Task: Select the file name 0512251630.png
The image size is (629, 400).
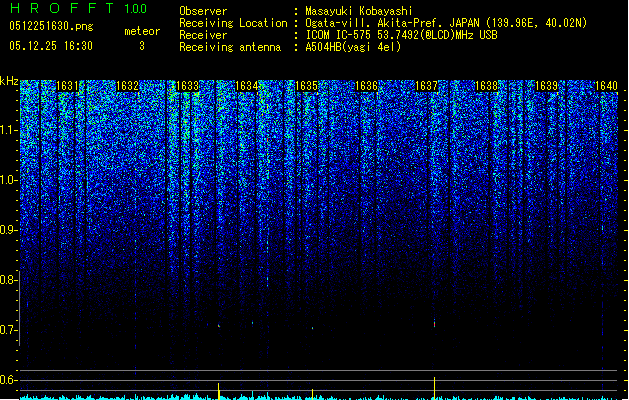Action: click(51, 27)
